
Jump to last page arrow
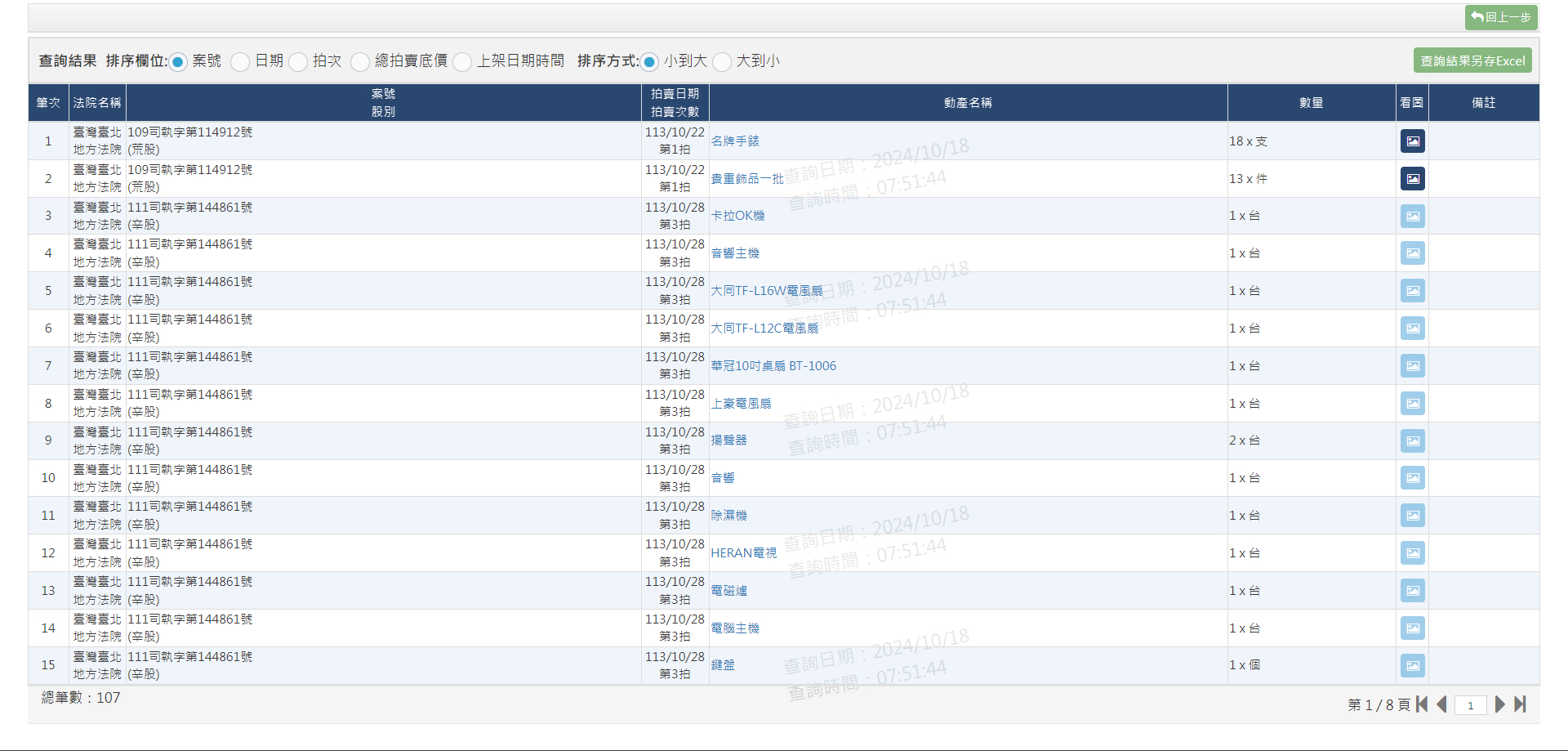1520,704
